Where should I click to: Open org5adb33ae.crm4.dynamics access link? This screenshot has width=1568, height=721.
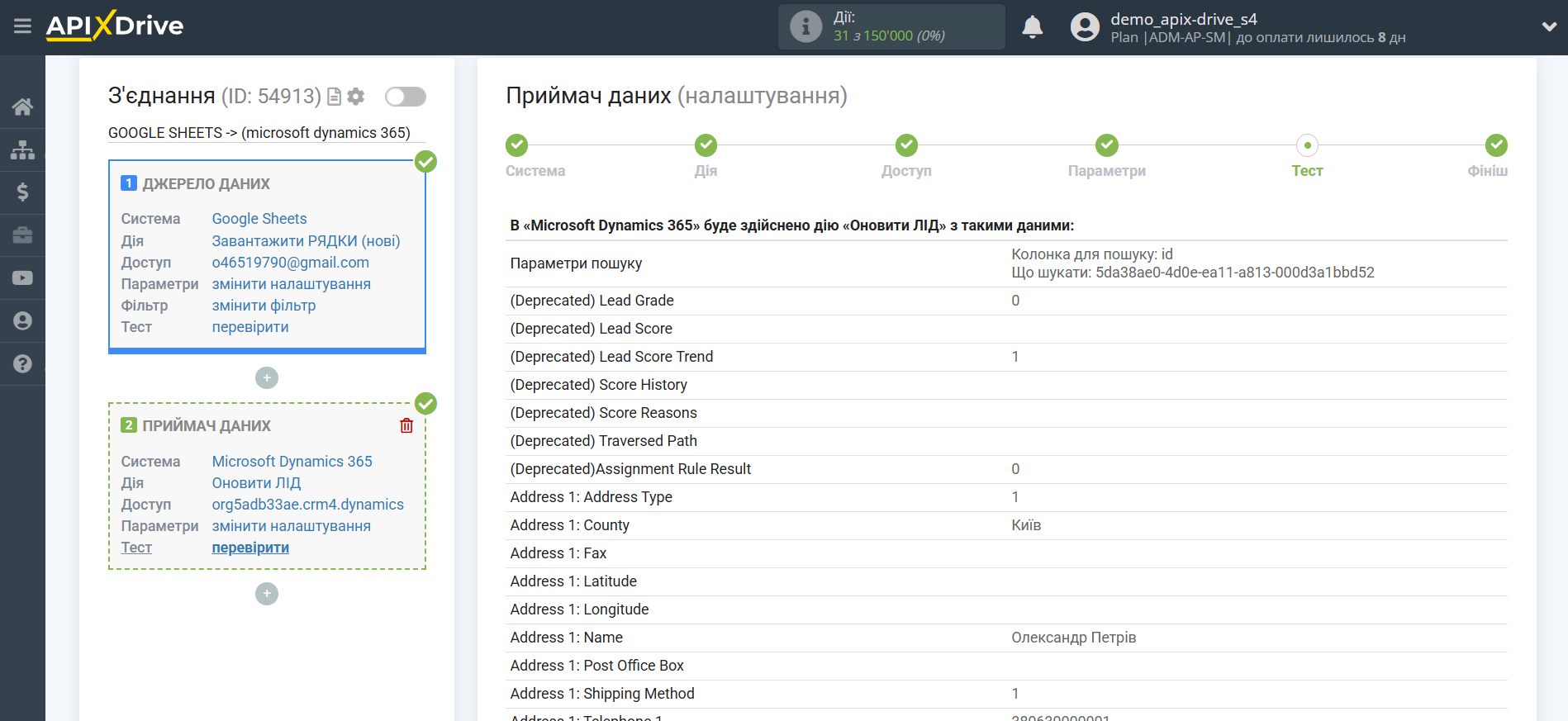click(x=308, y=505)
